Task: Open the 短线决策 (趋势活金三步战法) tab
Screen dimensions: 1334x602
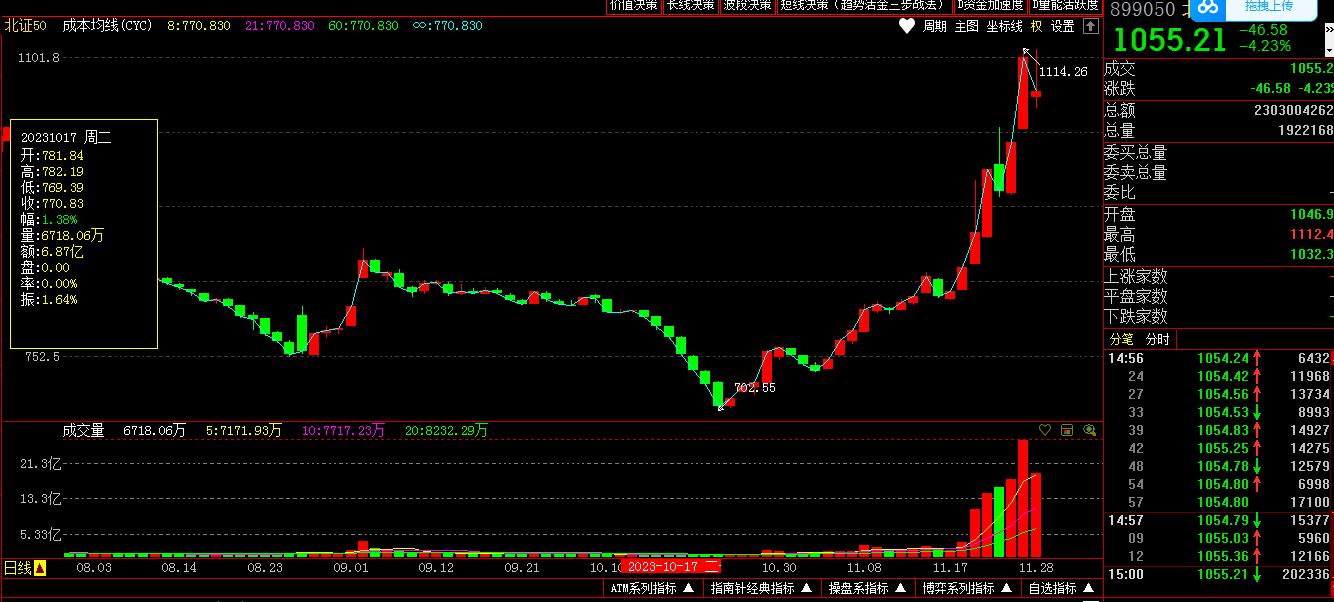Action: point(863,5)
